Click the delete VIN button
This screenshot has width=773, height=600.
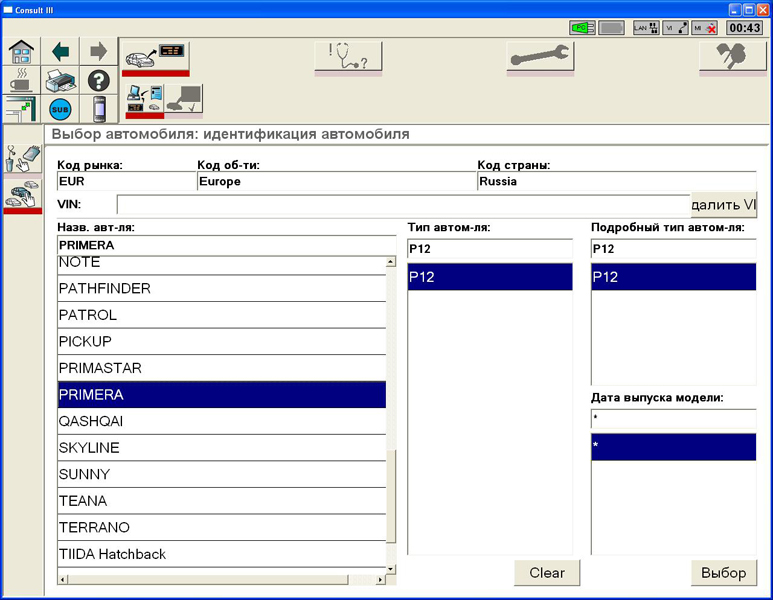[x=723, y=205]
